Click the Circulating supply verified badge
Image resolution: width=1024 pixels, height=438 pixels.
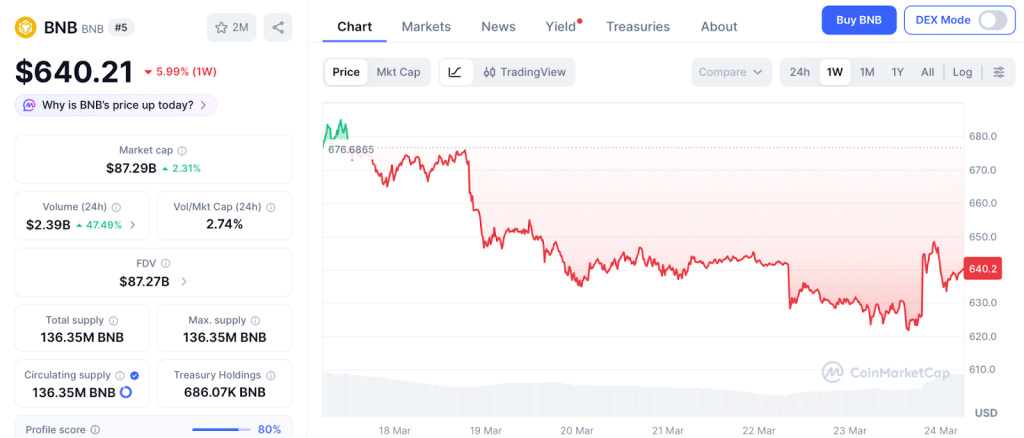click(135, 375)
